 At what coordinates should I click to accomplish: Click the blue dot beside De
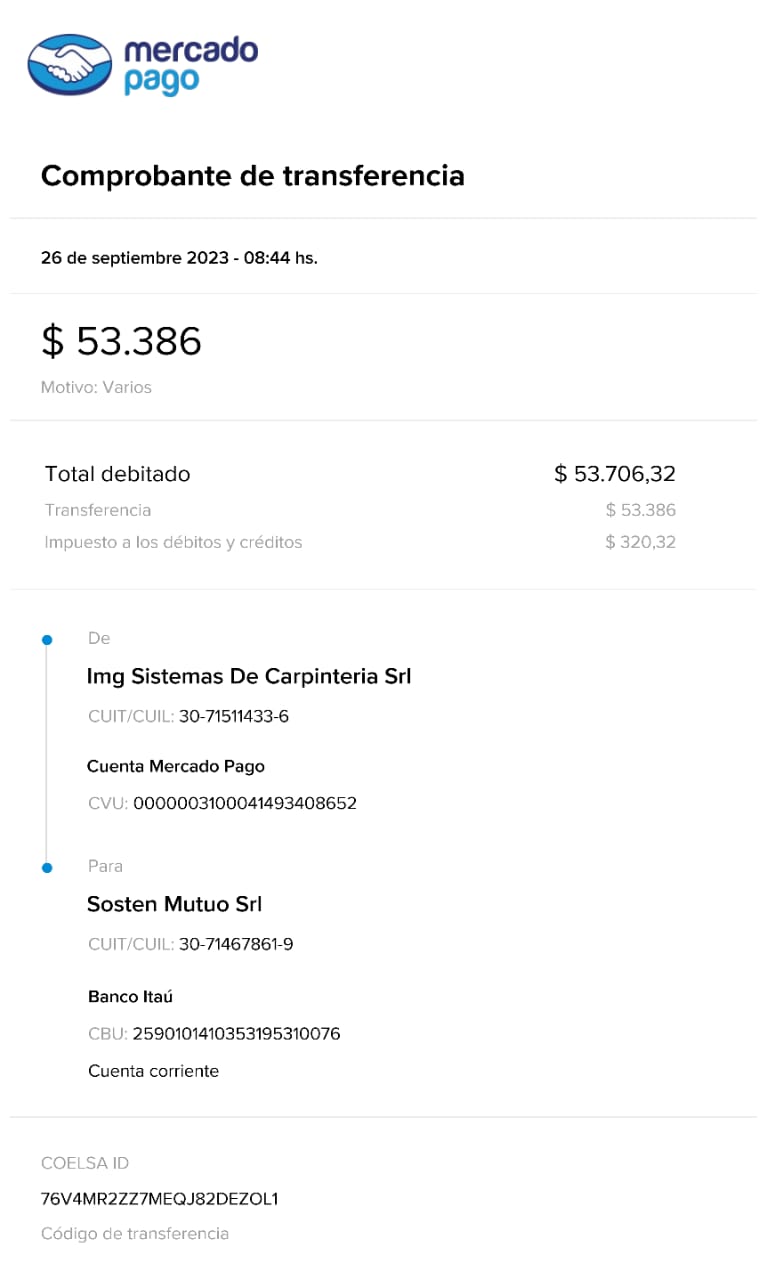click(x=46, y=639)
